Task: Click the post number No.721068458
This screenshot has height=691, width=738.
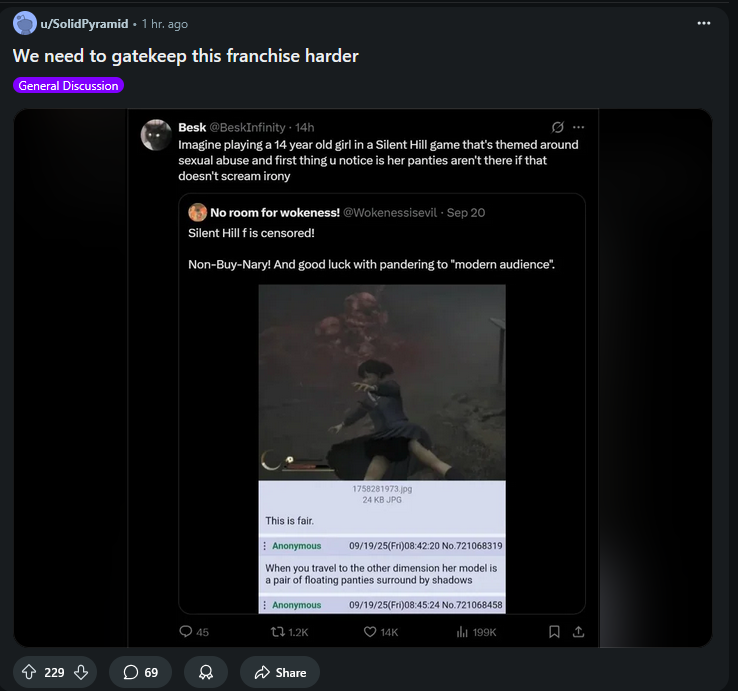Action: [472, 605]
